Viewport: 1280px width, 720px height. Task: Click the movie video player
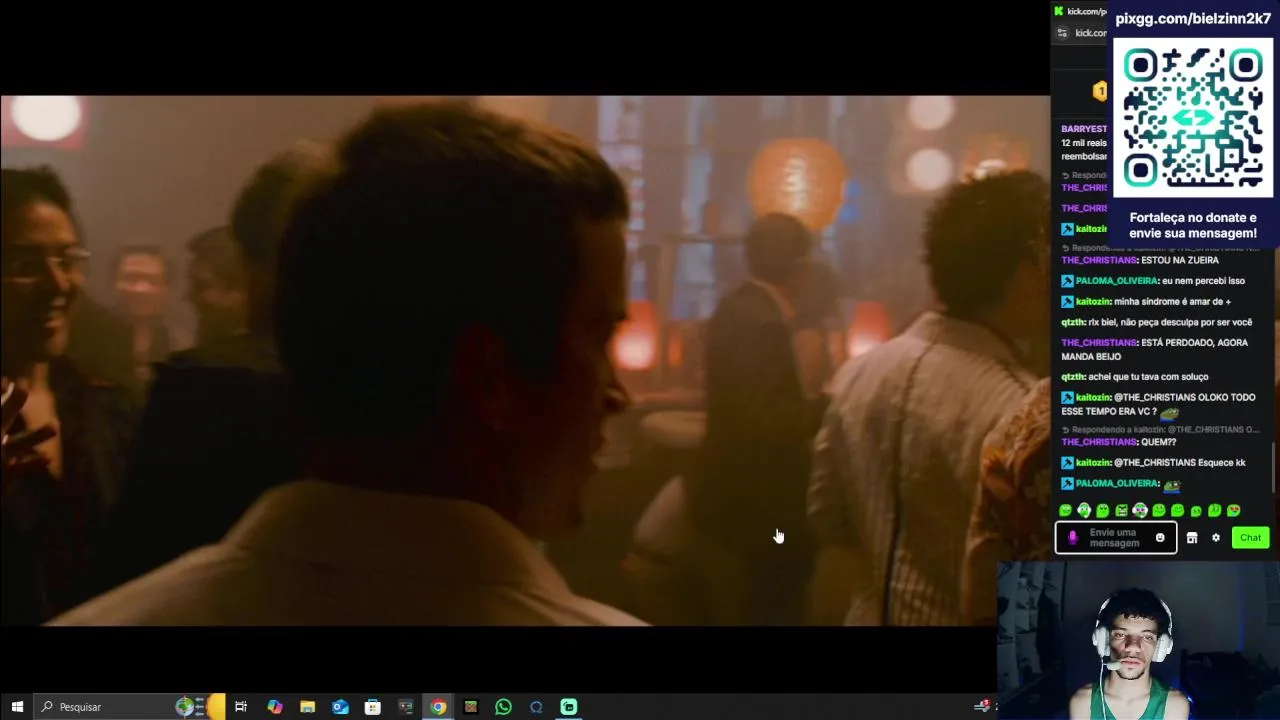(525, 360)
